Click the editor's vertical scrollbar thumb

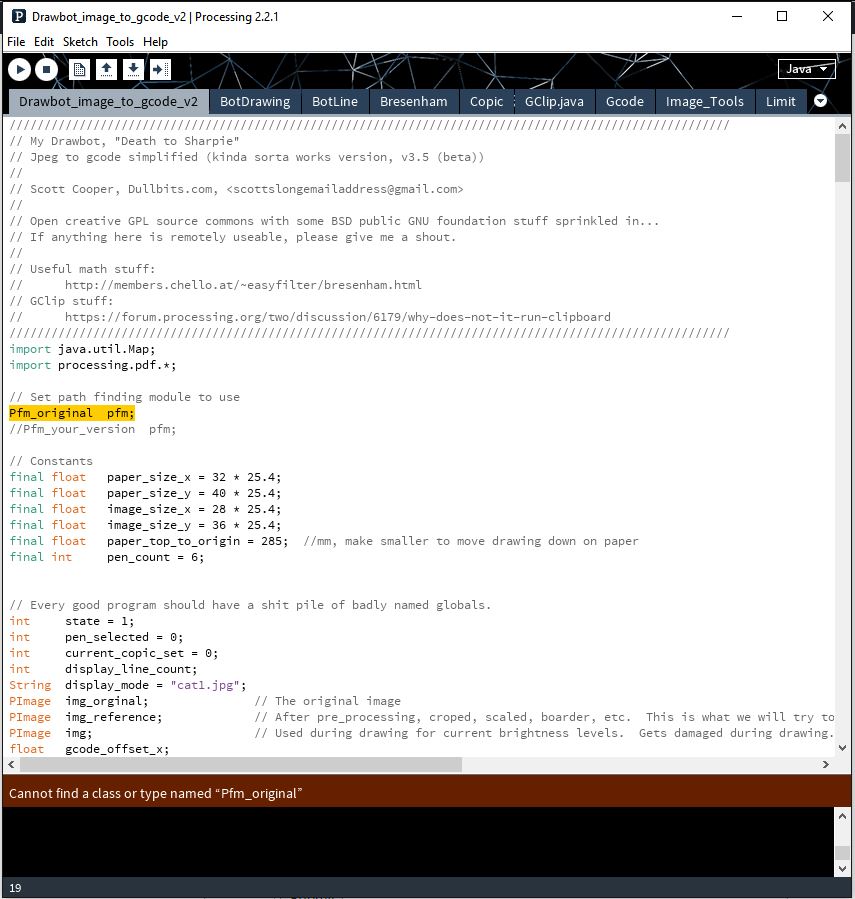[842, 158]
